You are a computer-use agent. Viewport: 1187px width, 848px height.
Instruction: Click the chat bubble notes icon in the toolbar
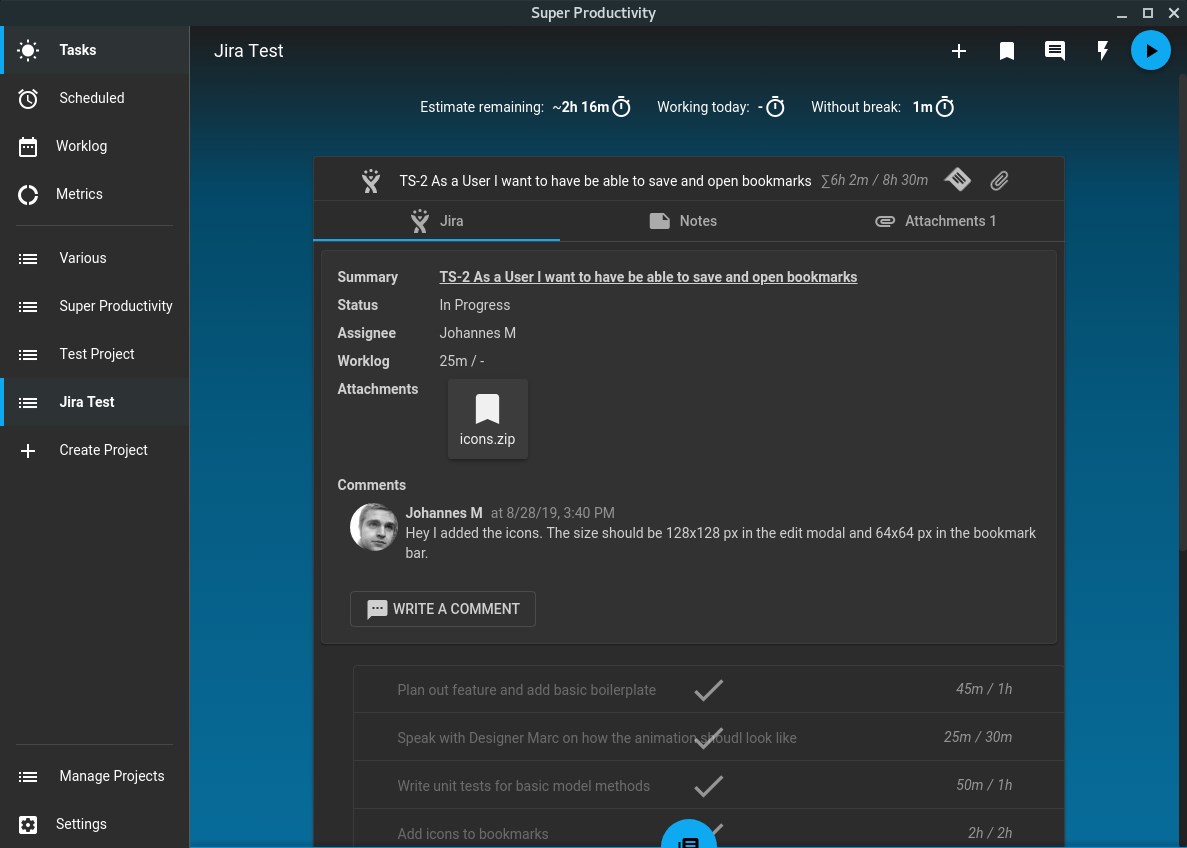point(1055,50)
